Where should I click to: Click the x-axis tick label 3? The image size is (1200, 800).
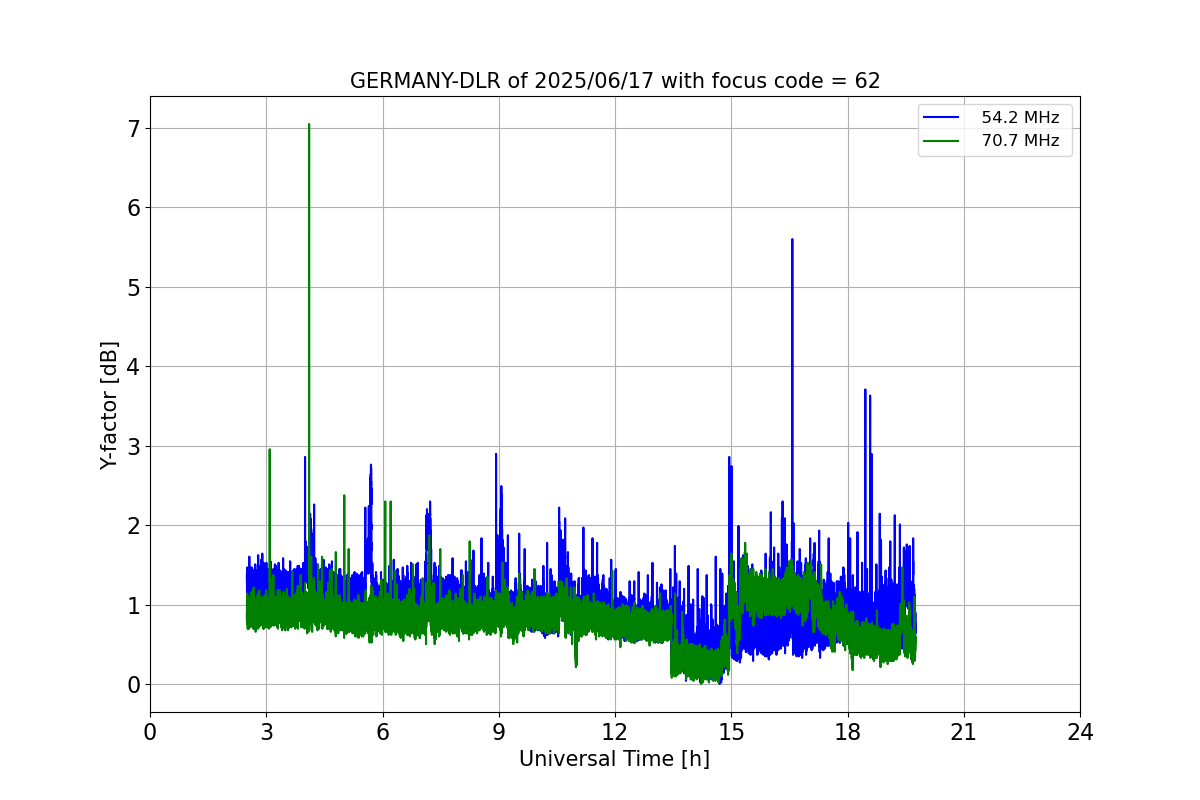[266, 732]
